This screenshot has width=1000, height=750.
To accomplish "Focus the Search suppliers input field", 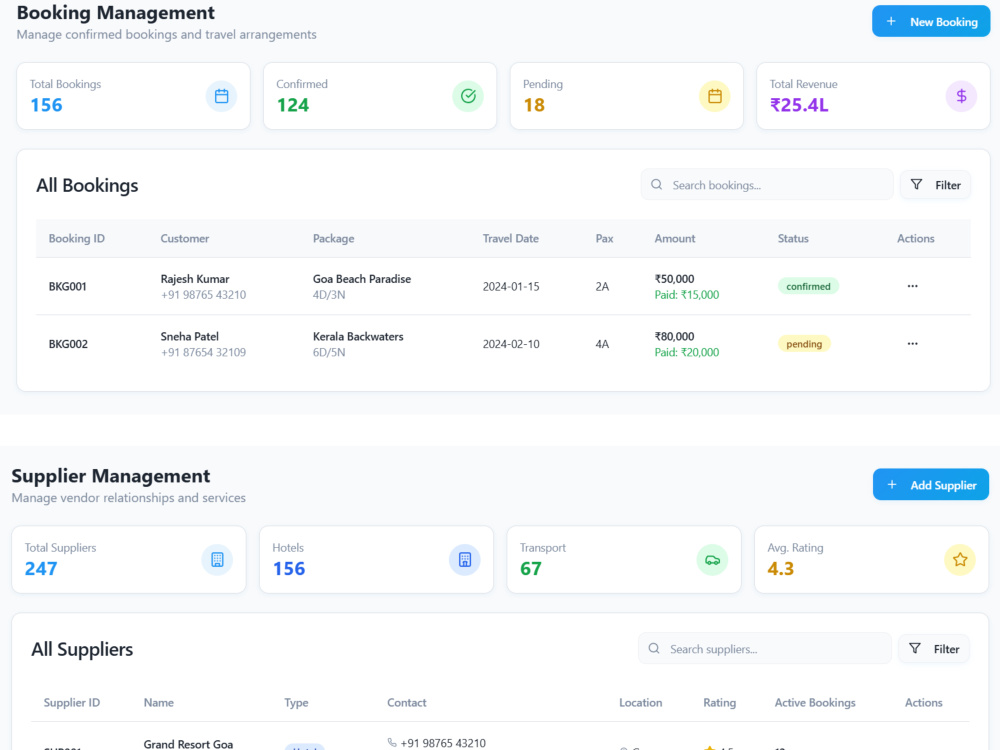I will (x=765, y=649).
